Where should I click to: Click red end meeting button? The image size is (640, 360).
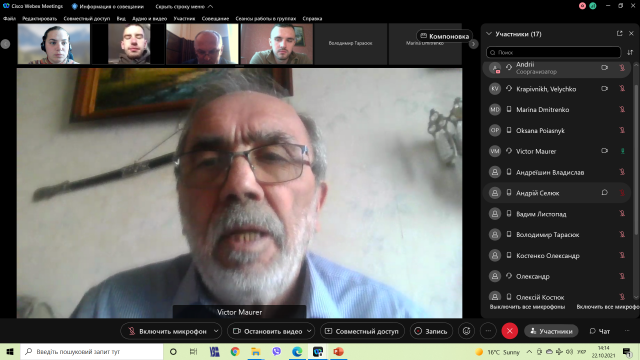coord(509,331)
